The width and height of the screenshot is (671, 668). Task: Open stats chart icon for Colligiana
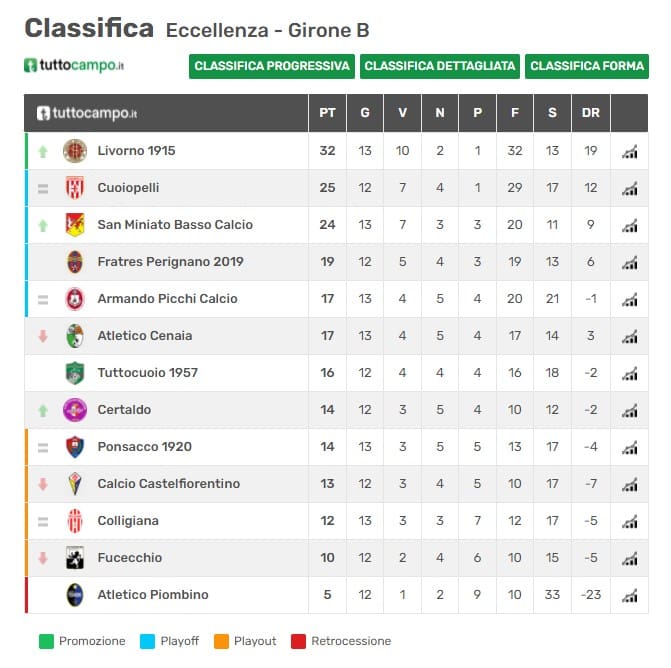(x=629, y=522)
